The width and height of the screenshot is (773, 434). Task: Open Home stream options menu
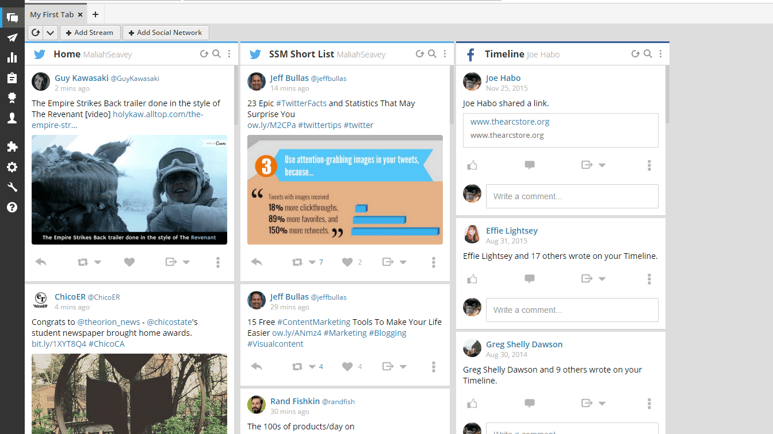[x=229, y=54]
